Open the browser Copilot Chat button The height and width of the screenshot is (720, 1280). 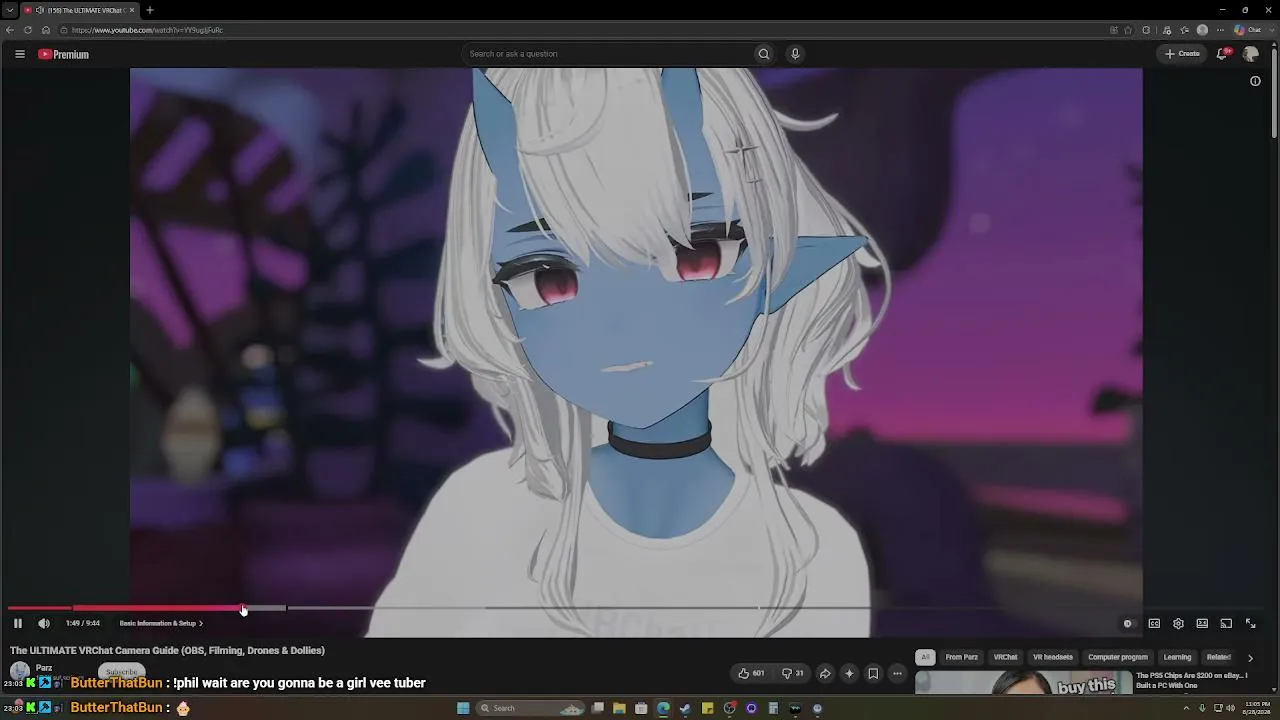(1247, 30)
